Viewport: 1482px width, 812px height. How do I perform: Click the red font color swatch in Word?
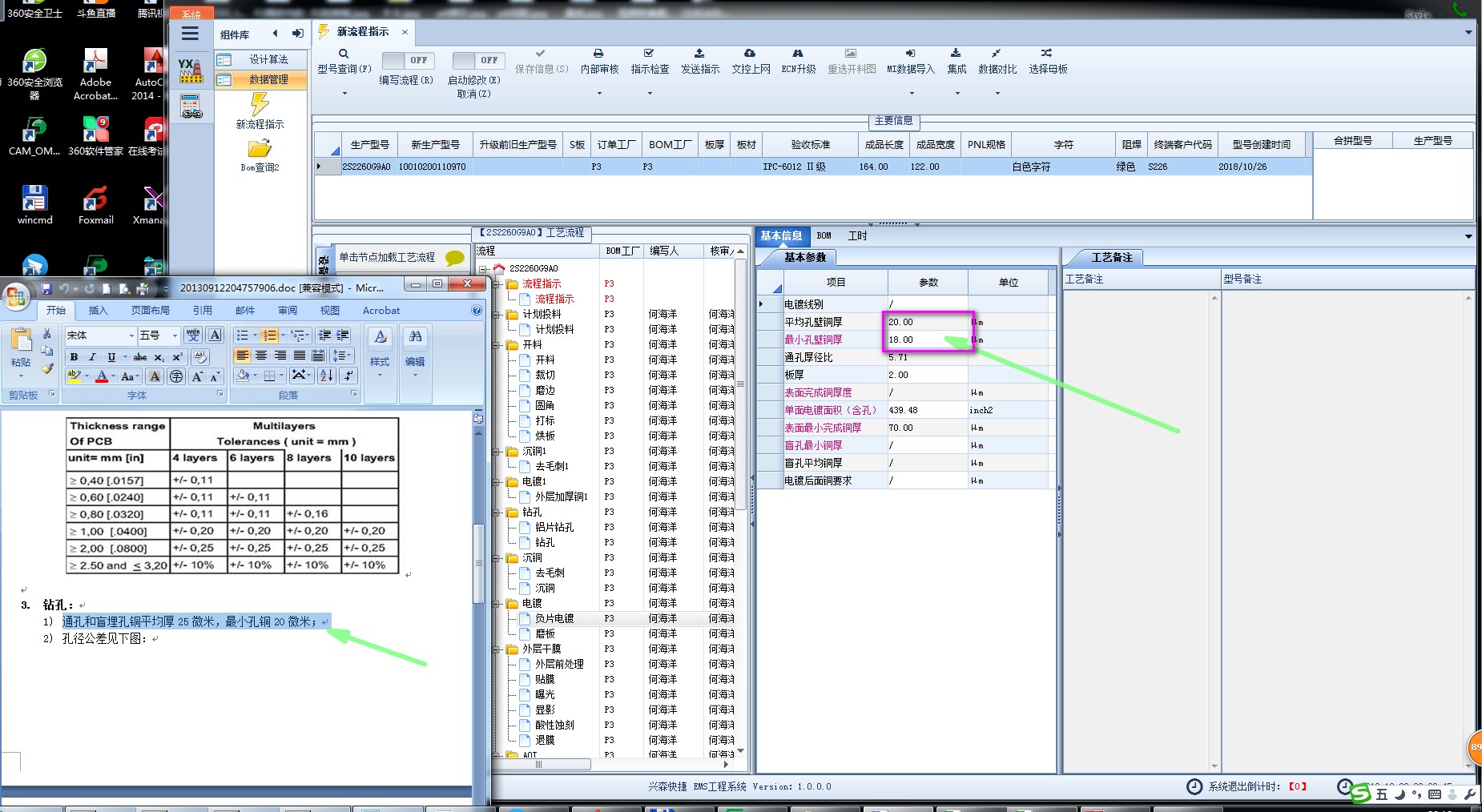(102, 376)
